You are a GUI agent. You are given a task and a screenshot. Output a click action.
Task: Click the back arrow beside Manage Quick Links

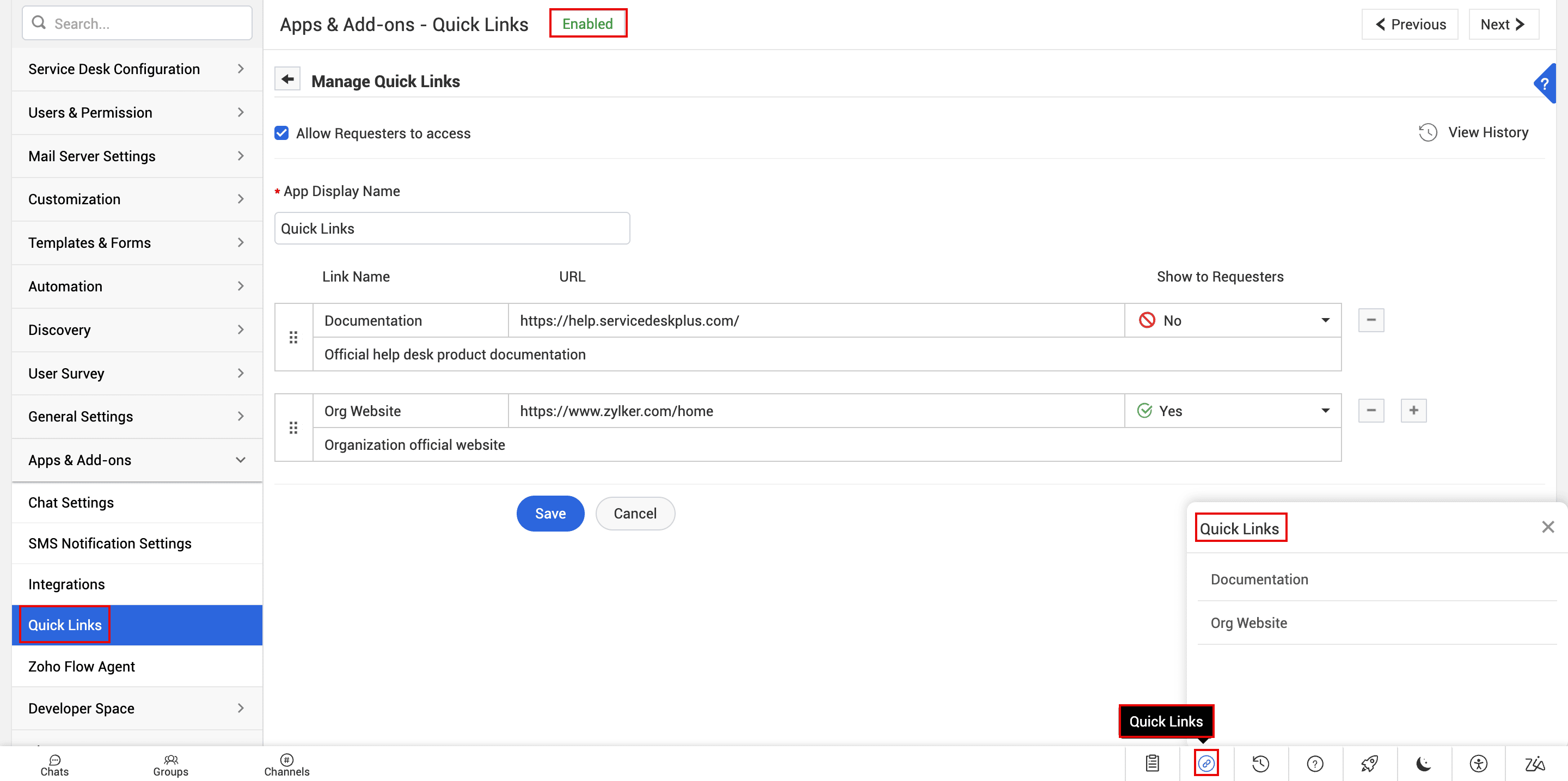click(287, 79)
